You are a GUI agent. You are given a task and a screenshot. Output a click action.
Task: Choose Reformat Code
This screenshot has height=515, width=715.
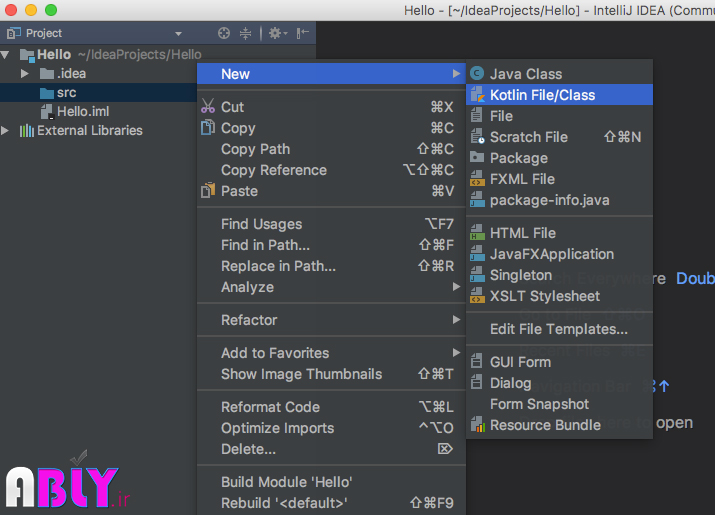332,407
